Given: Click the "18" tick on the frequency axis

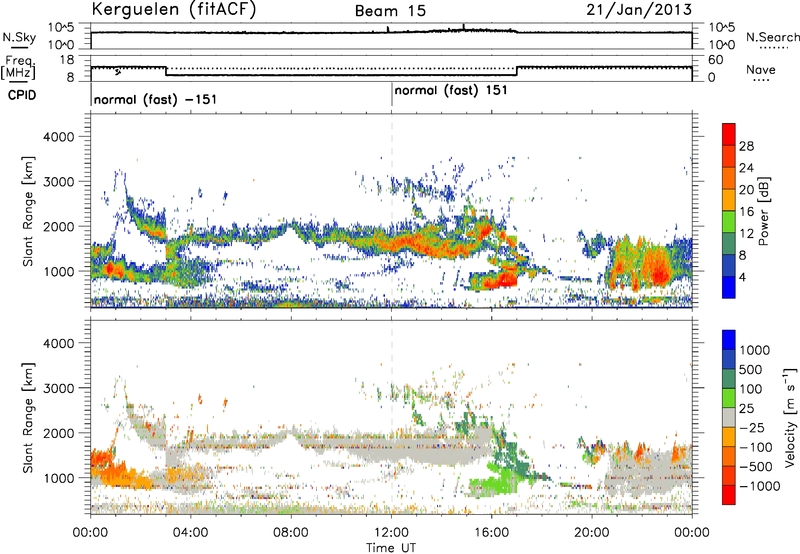Looking at the screenshot, I should coord(67,59).
